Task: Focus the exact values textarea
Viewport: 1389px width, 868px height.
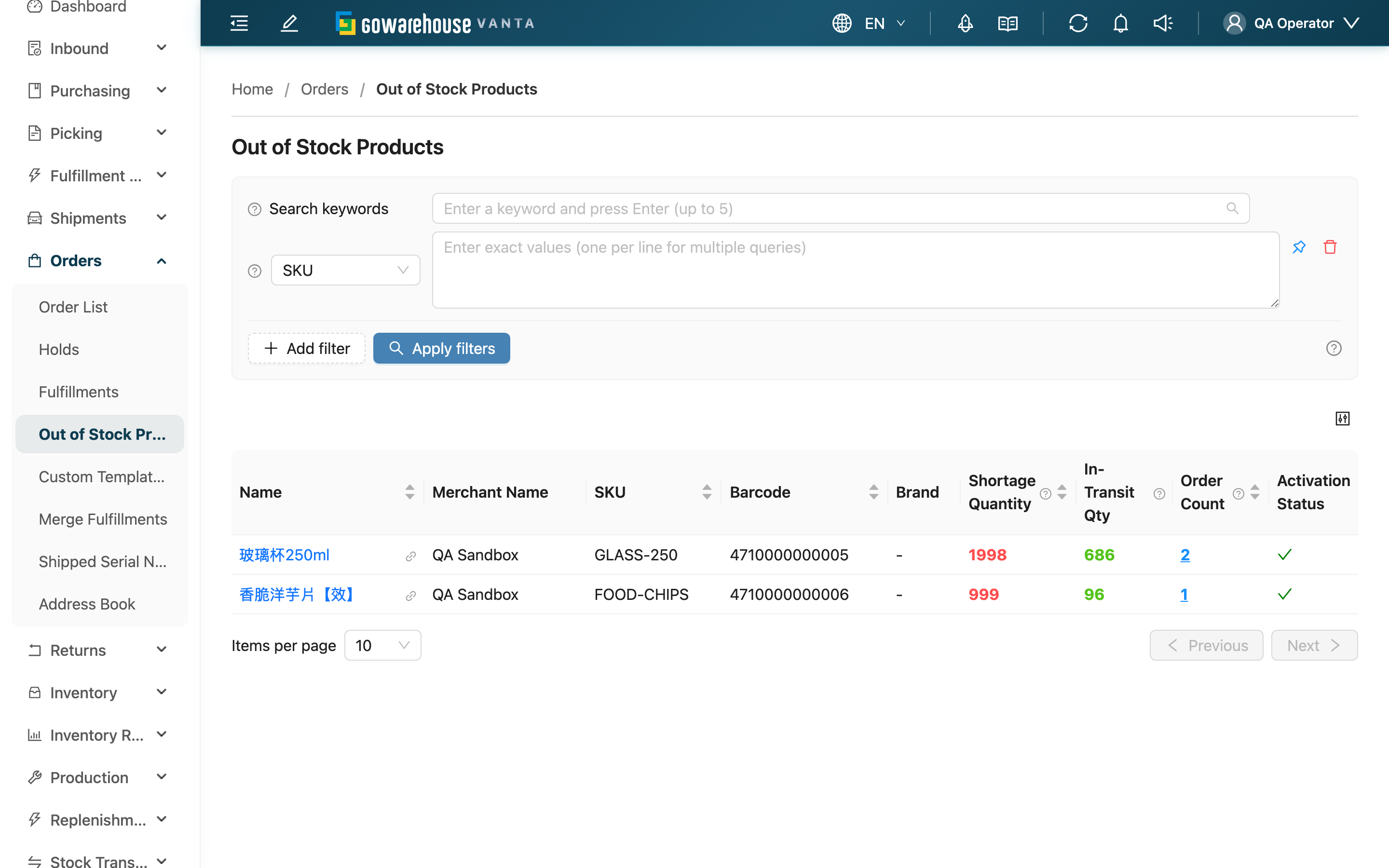Action: 855,270
